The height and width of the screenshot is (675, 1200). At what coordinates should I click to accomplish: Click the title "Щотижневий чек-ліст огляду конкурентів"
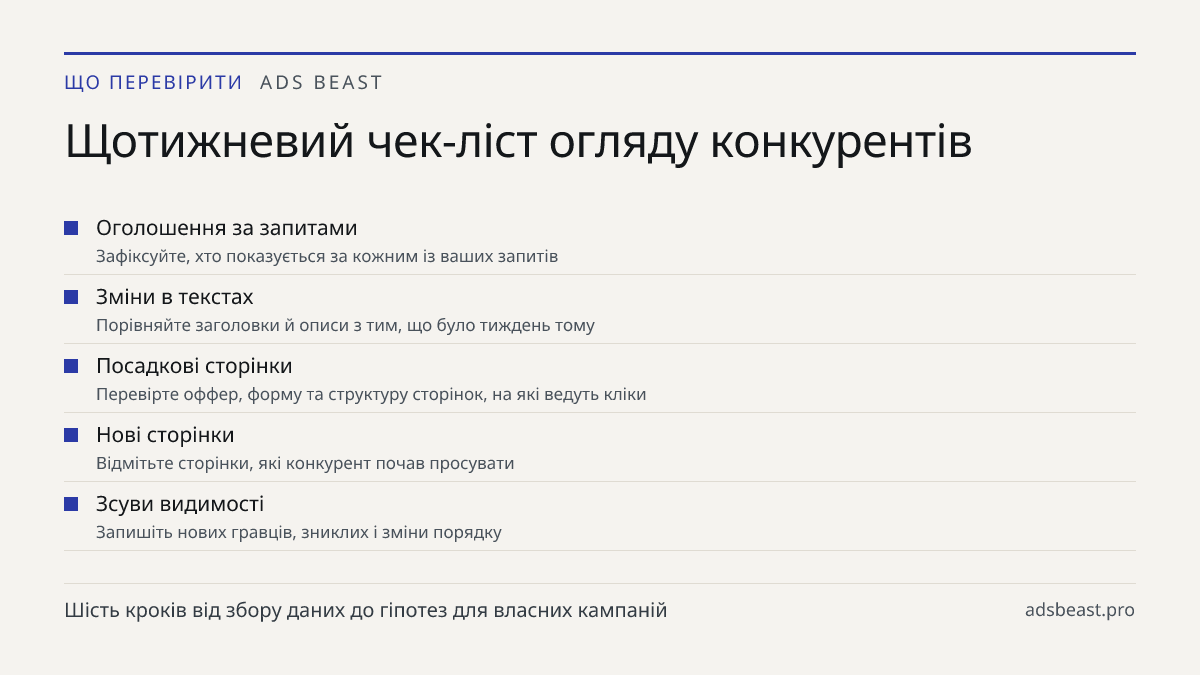[518, 142]
